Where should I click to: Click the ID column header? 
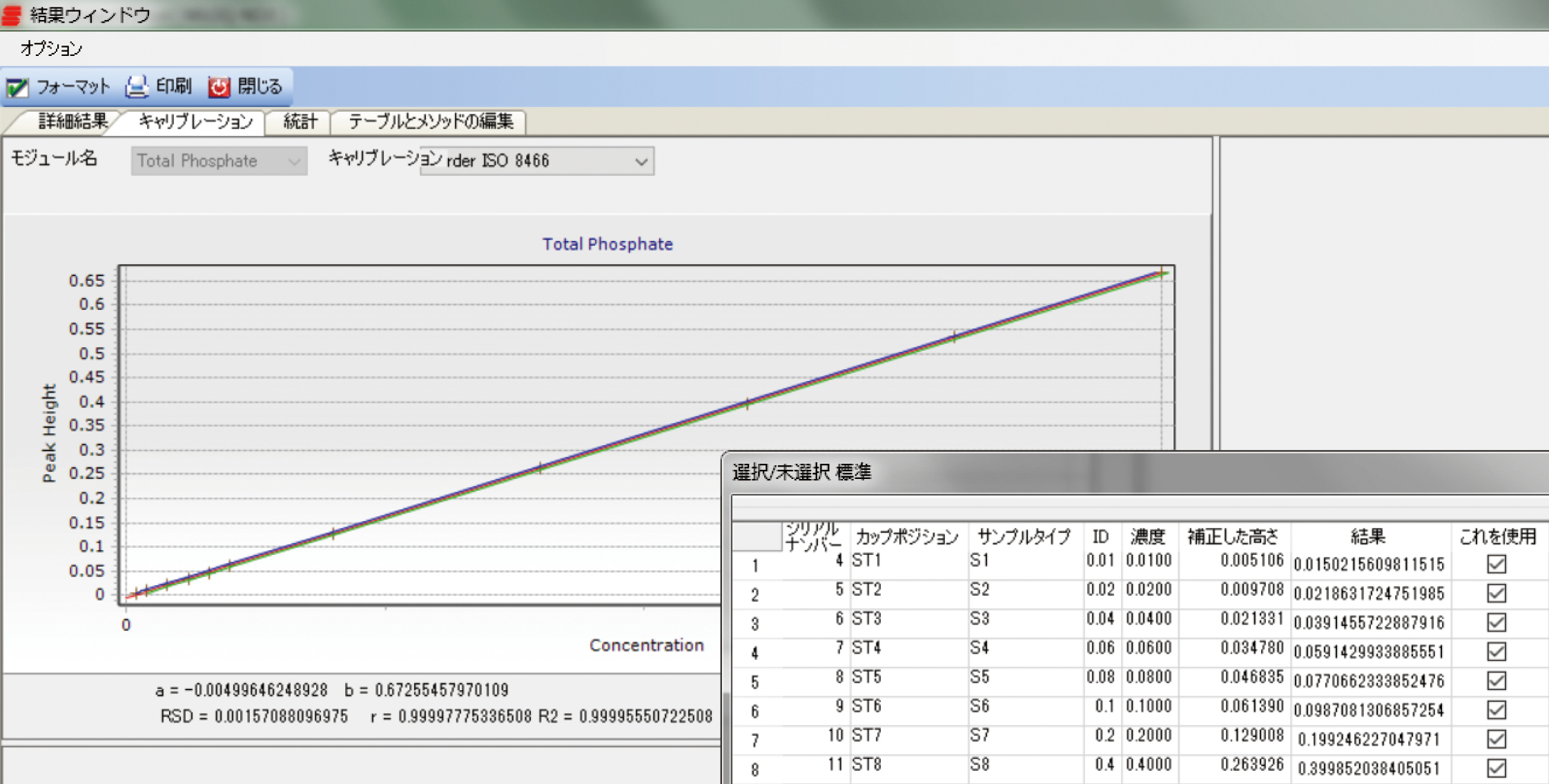tap(1101, 536)
